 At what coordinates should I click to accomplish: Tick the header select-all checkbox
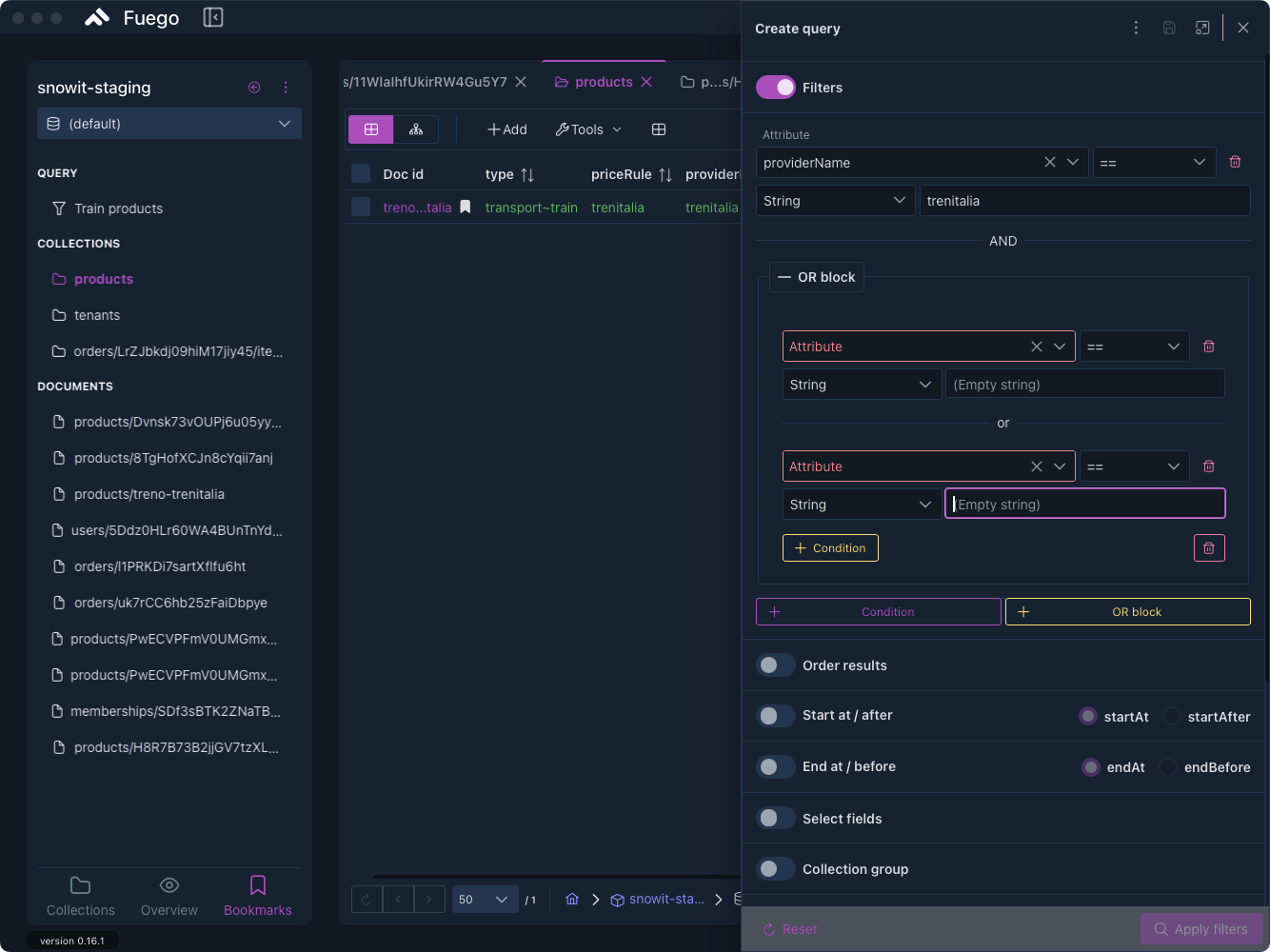tap(361, 173)
